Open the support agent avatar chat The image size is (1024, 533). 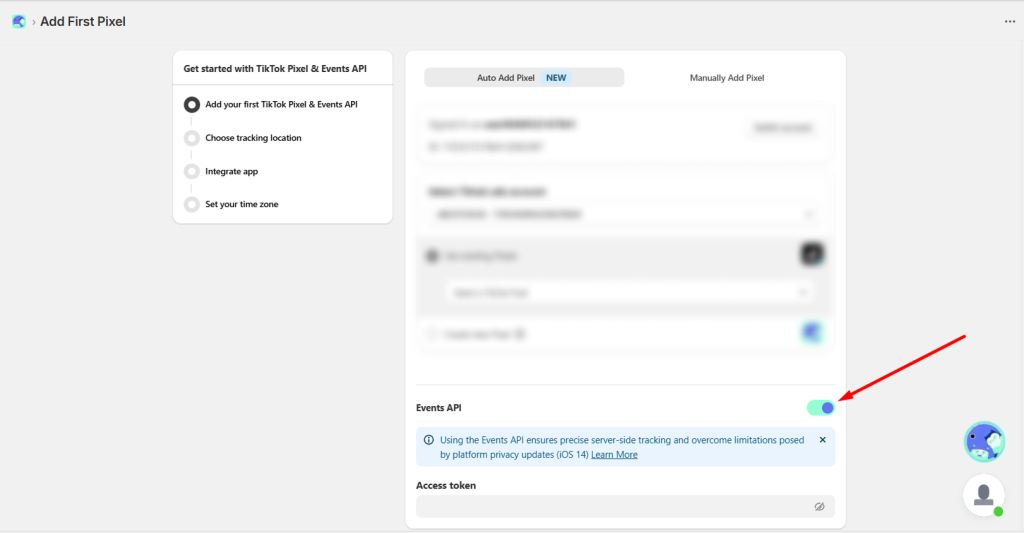coord(984,495)
